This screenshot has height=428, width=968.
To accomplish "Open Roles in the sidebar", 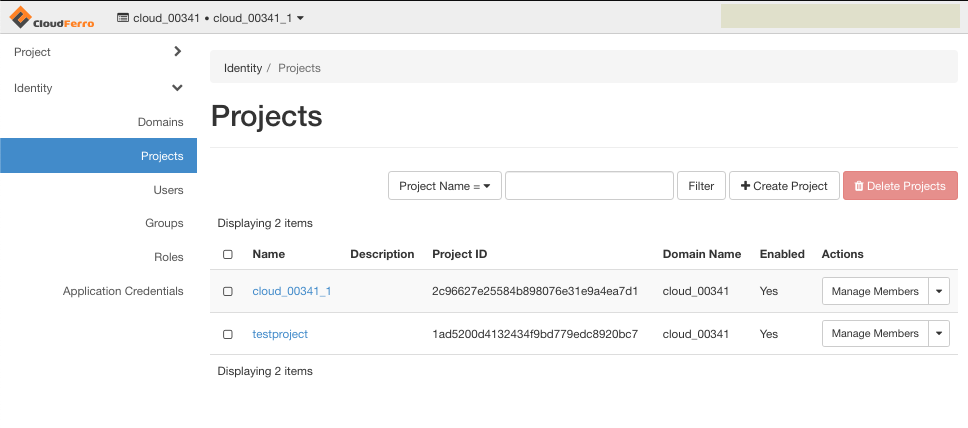I will [168, 257].
